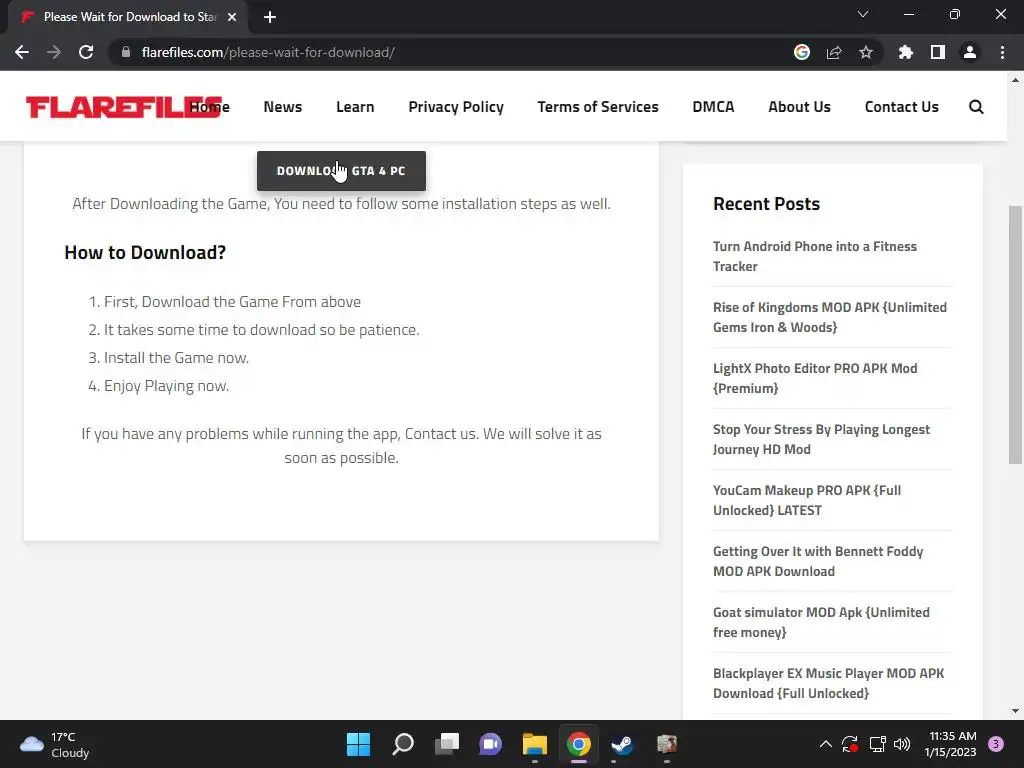
Task: Open the tab search chevron
Action: [x=863, y=14]
